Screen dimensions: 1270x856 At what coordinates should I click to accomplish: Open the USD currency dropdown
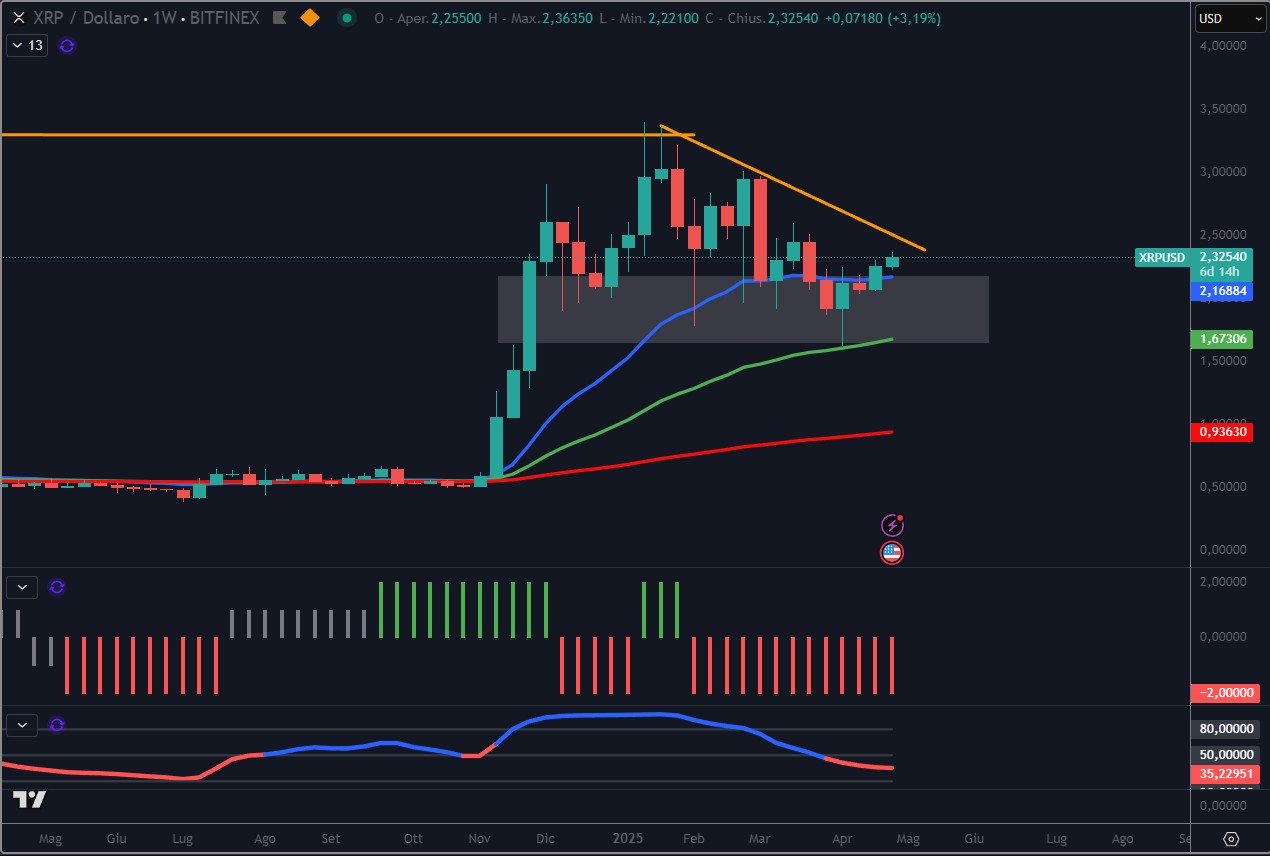click(1228, 18)
